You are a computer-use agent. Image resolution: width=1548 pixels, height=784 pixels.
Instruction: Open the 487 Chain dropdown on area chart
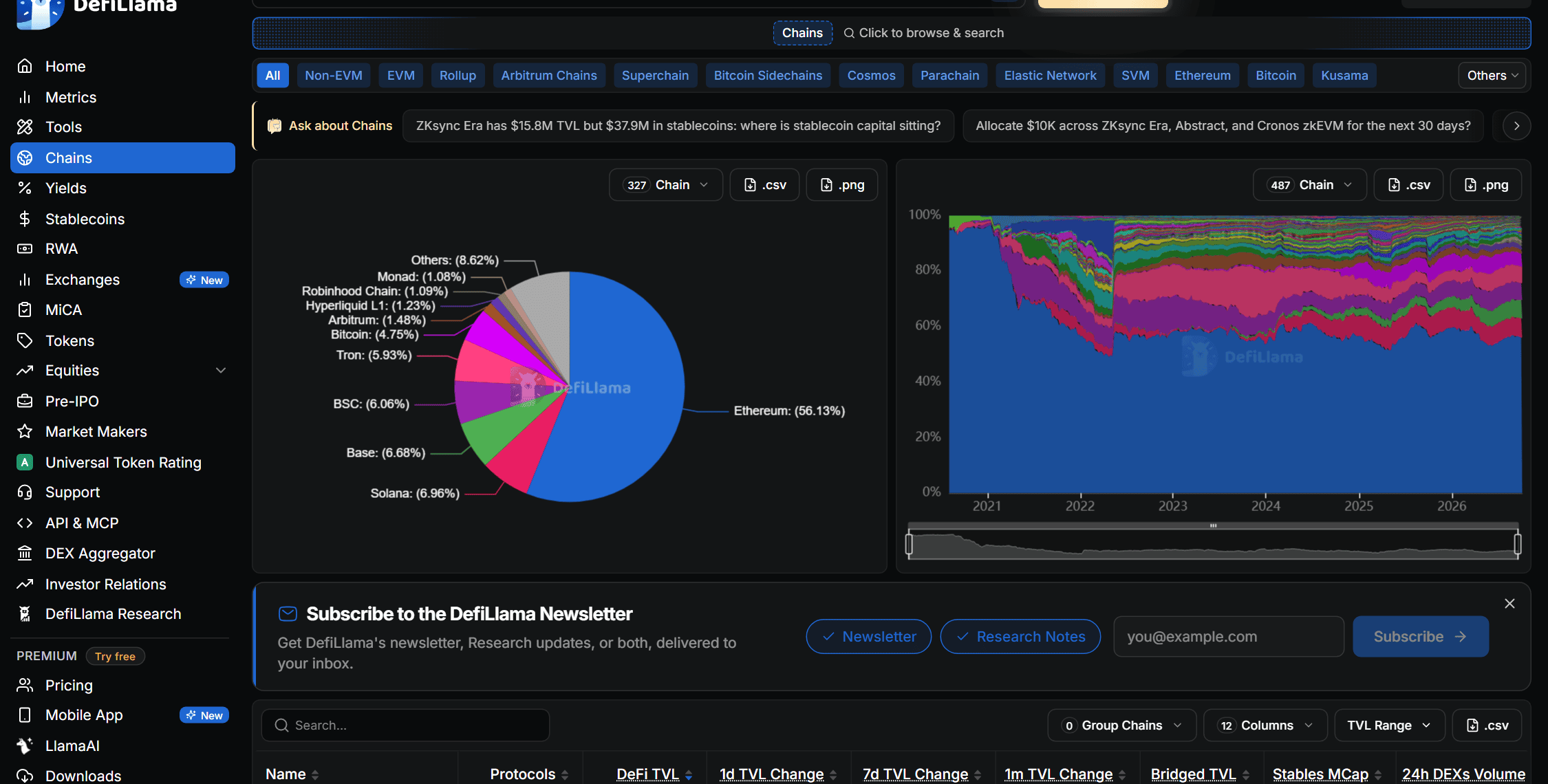coord(1309,184)
